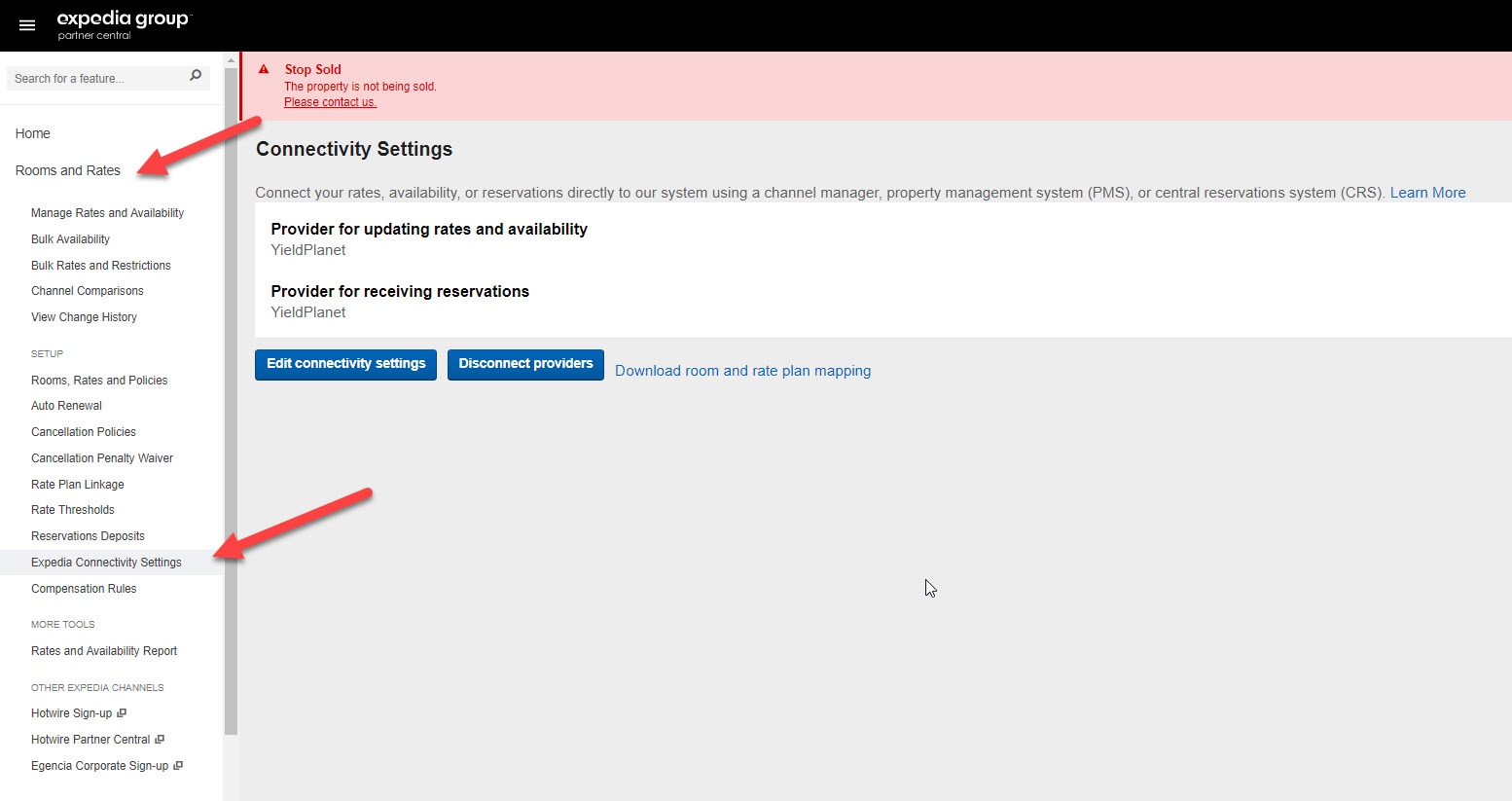Click the Connectivity Settings heading
Viewport: 1512px width, 801px height.
[x=354, y=149]
